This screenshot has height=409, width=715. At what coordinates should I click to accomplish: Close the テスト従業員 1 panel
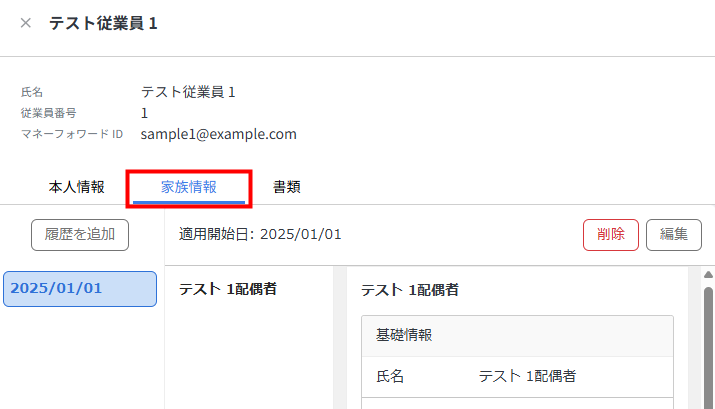point(26,23)
